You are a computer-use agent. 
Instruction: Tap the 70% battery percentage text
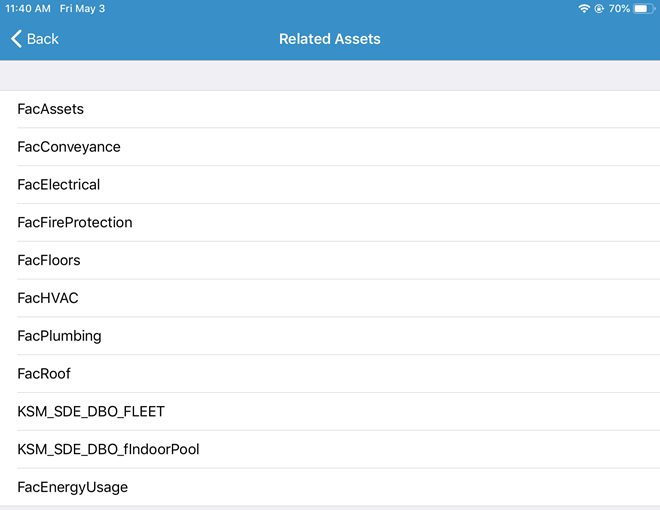[x=619, y=8]
